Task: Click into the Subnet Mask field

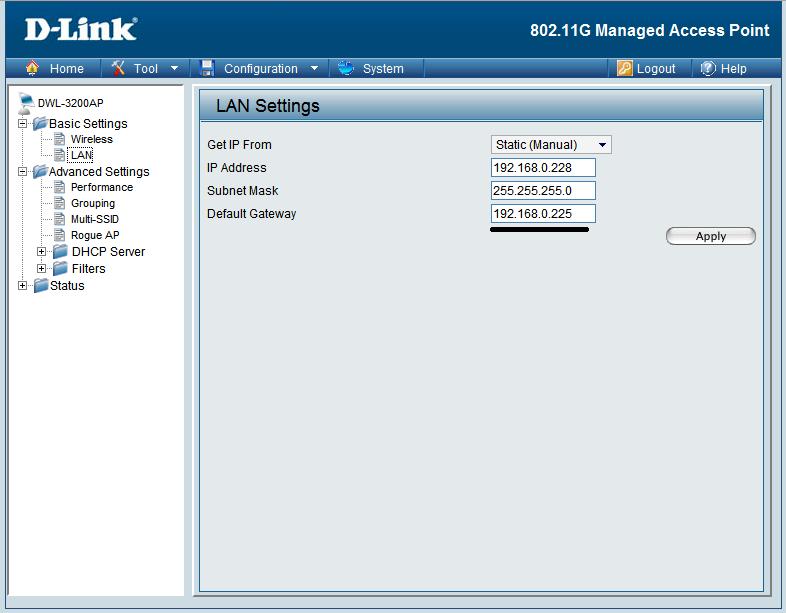Action: point(543,190)
